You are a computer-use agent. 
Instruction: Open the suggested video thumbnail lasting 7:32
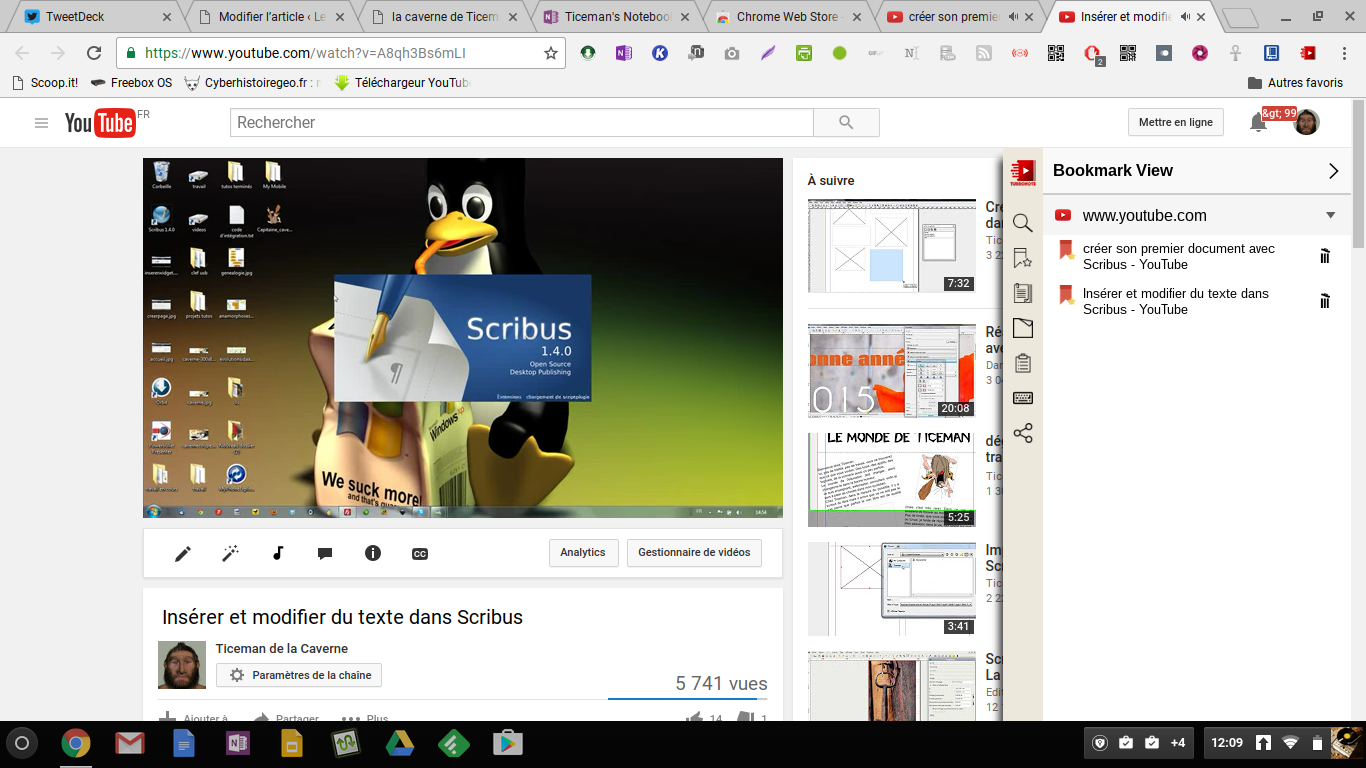point(891,245)
